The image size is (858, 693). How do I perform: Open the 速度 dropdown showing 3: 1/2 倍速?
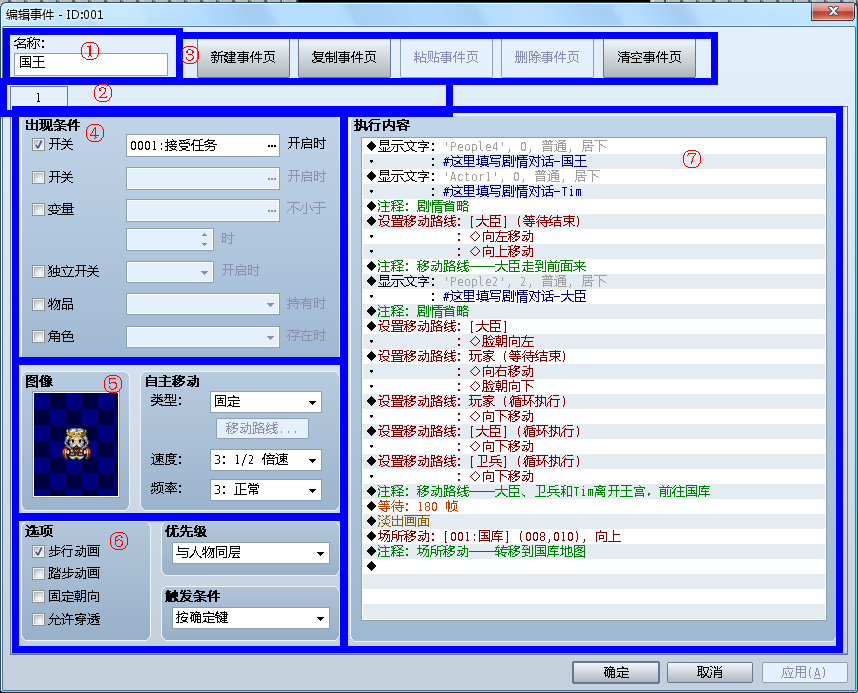click(266, 460)
